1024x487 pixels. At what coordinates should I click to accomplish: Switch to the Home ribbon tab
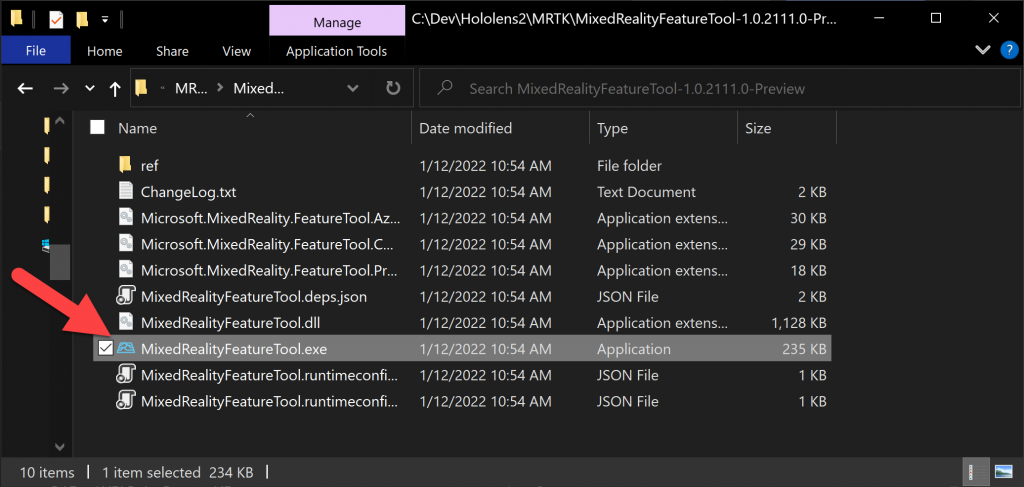[x=104, y=51]
